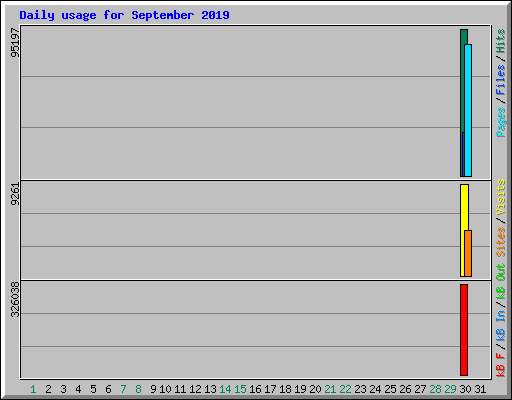
Task: Click day 9 on the x-axis
Action: [x=153, y=389]
